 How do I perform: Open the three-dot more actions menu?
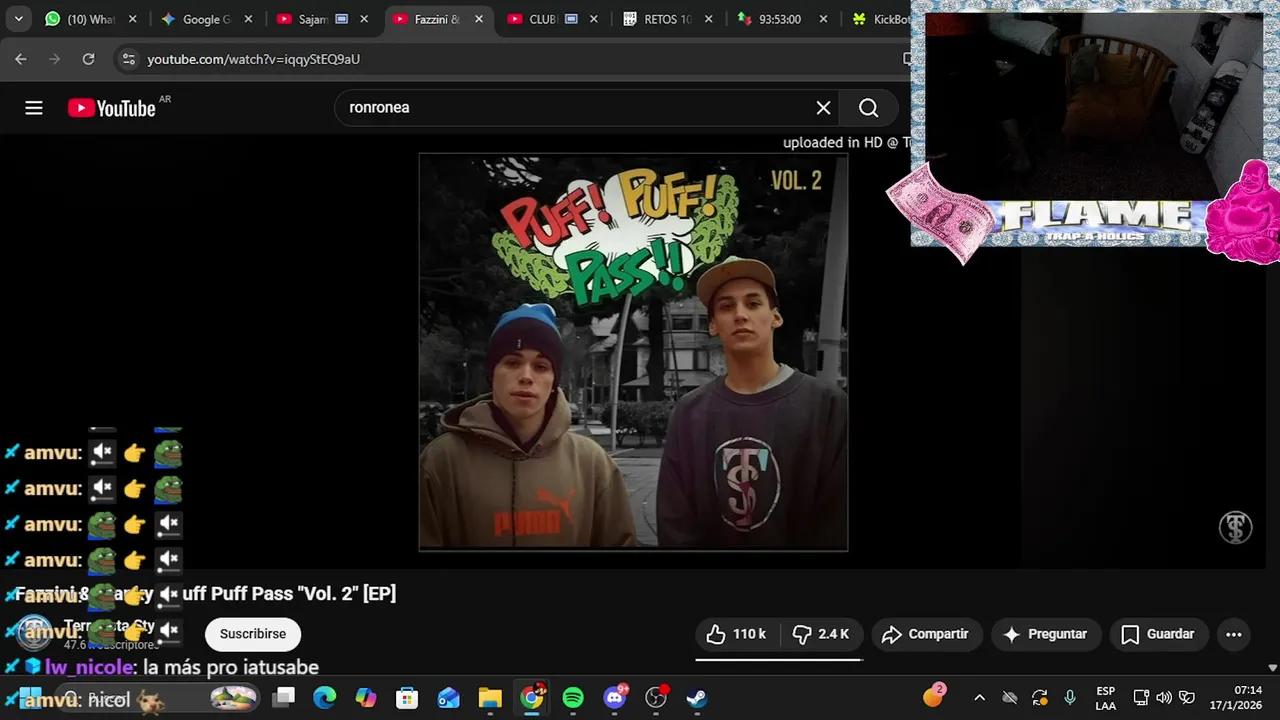pyautogui.click(x=1234, y=634)
